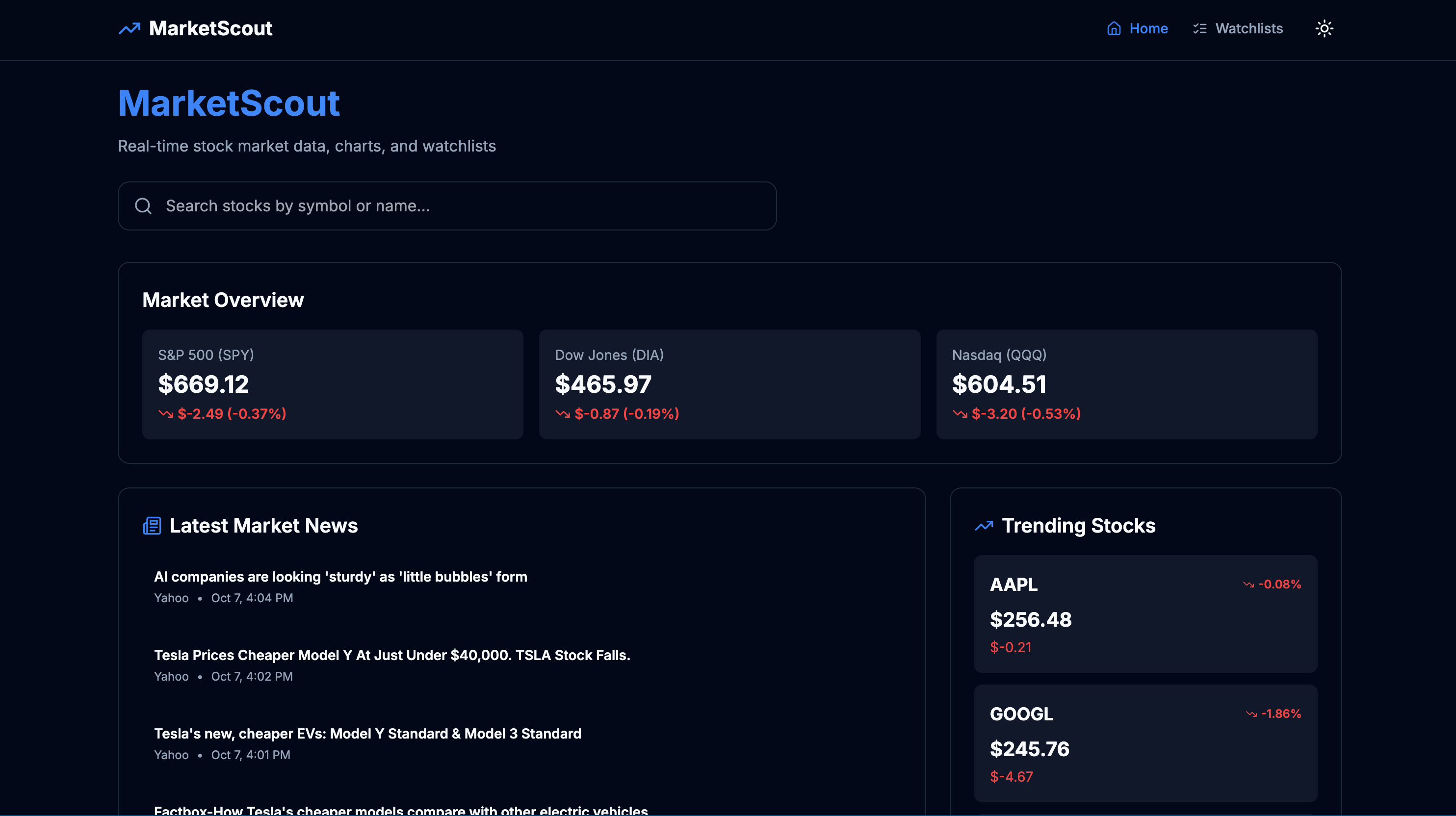Screen dimensions: 1456x816
Task: Open the Tesla cheaper EVs Model 3 article
Action: coord(367,734)
